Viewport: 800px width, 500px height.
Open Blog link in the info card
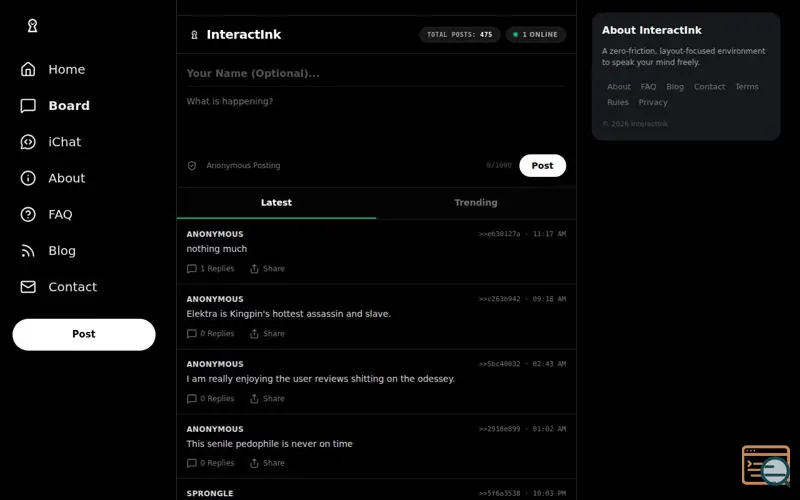[x=674, y=87]
